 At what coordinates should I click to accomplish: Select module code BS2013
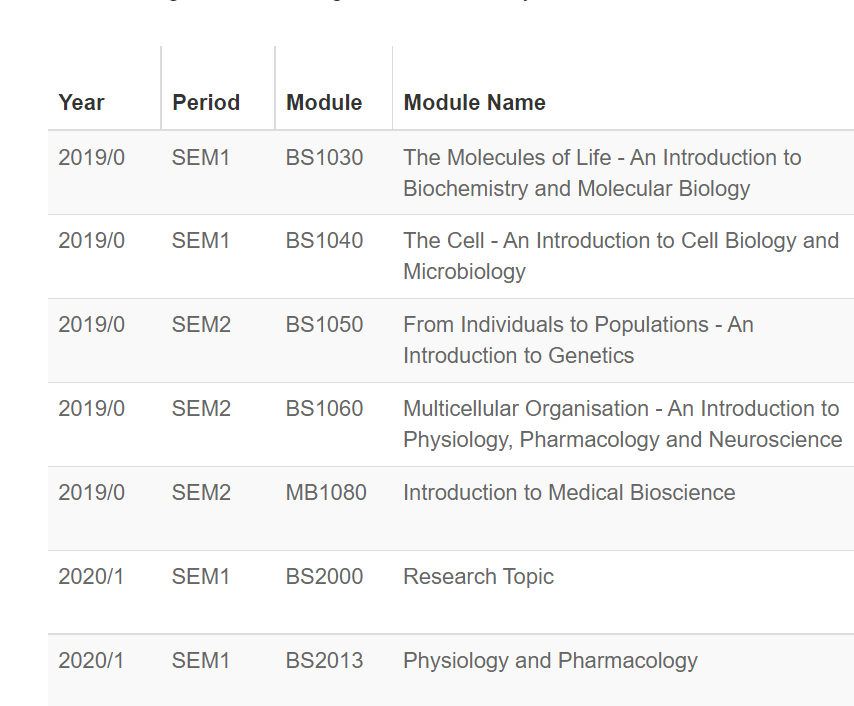pos(324,661)
